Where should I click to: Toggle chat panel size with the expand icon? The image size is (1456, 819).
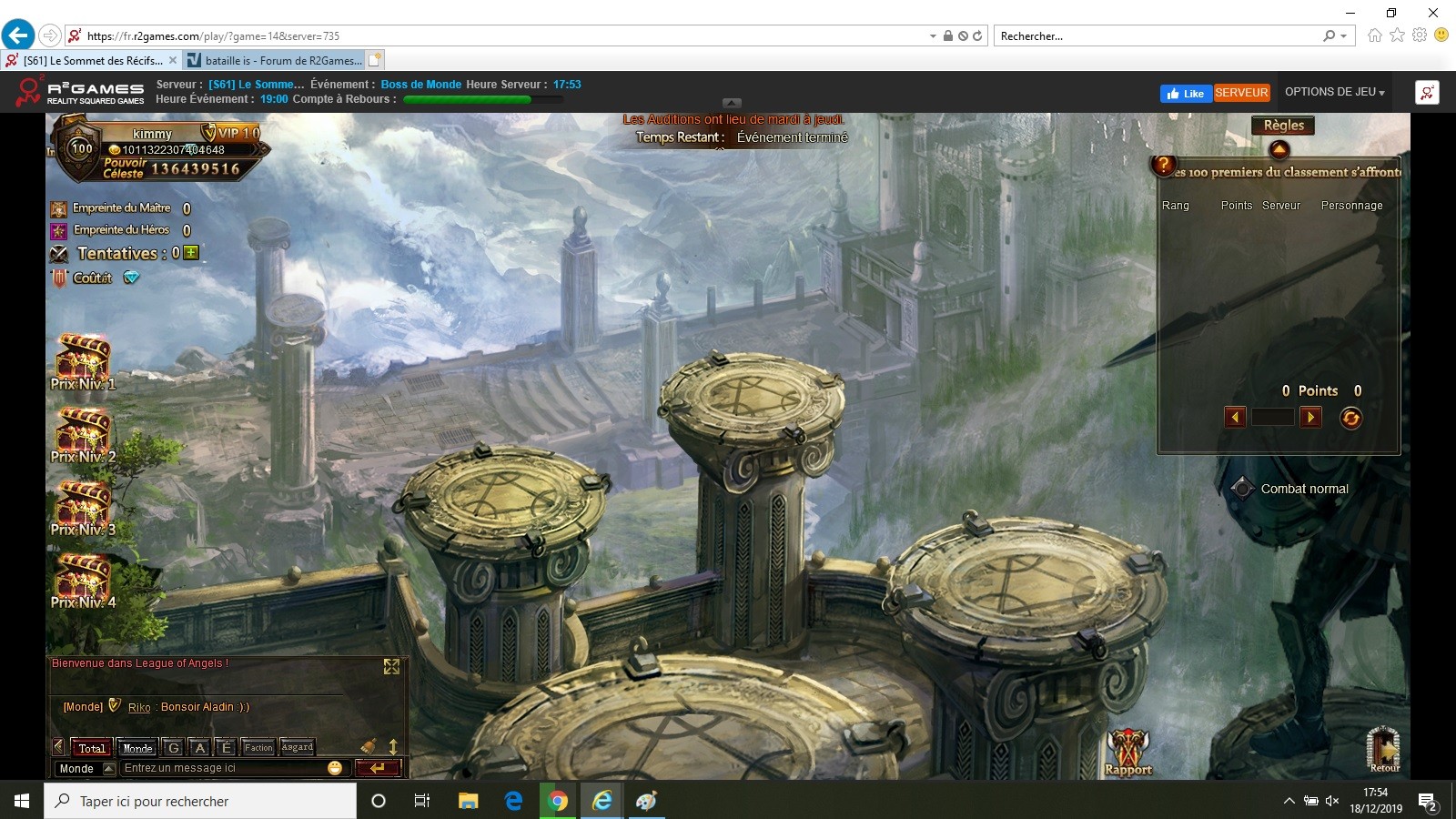pyautogui.click(x=391, y=667)
